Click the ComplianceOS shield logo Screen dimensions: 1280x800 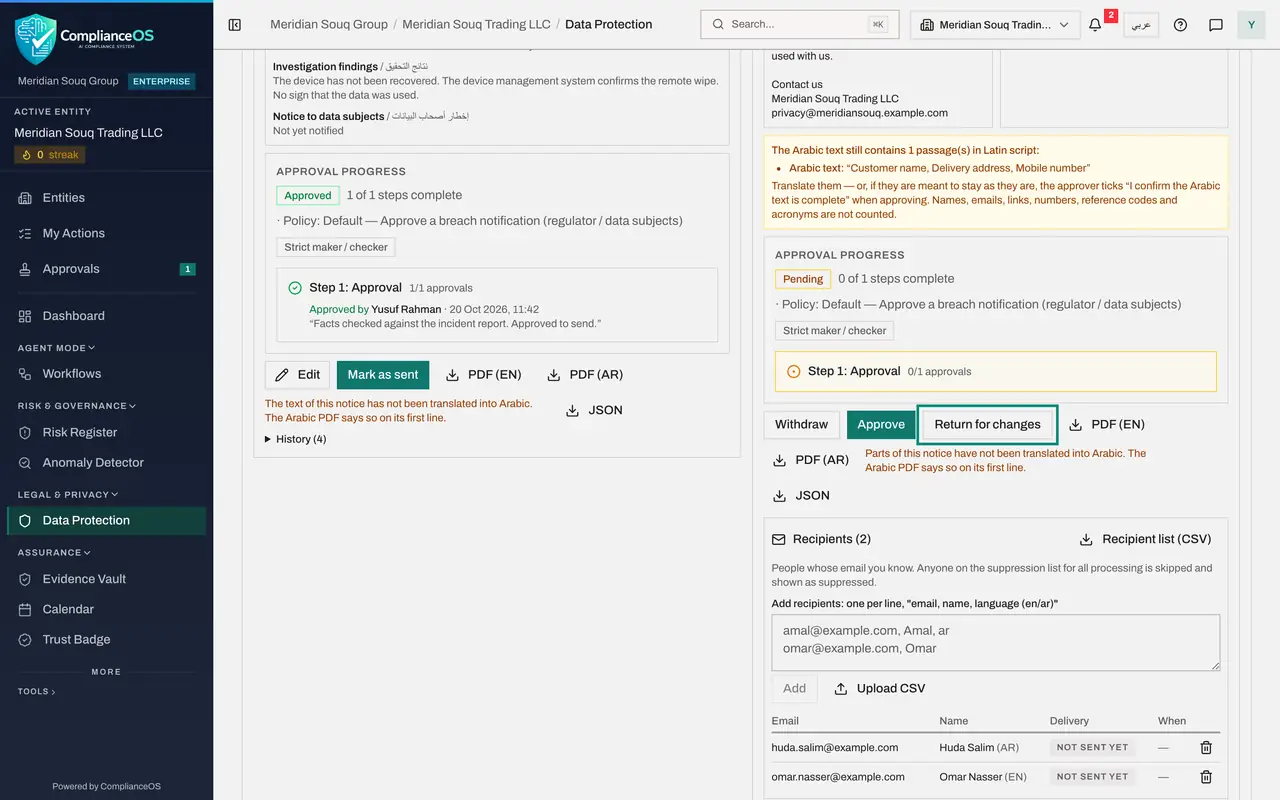35,38
